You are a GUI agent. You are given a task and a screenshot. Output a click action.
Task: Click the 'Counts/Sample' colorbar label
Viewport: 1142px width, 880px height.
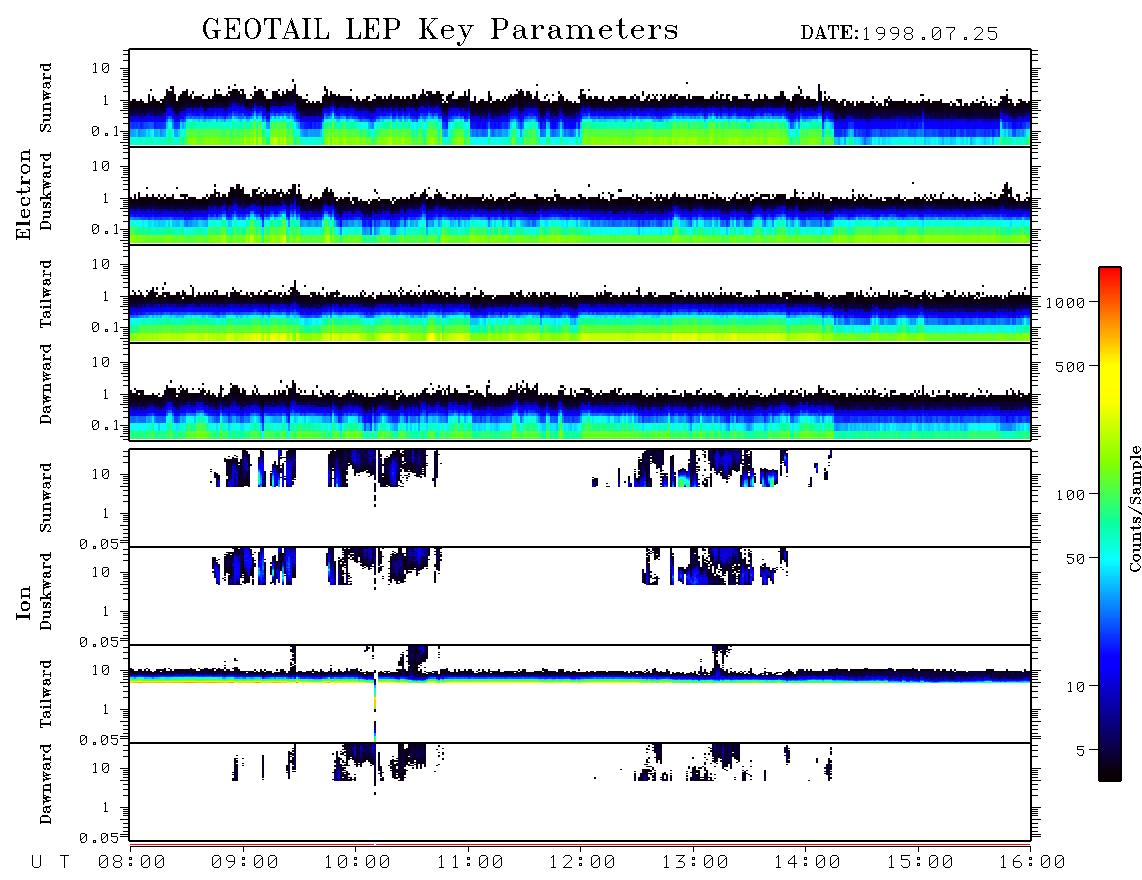1134,508
